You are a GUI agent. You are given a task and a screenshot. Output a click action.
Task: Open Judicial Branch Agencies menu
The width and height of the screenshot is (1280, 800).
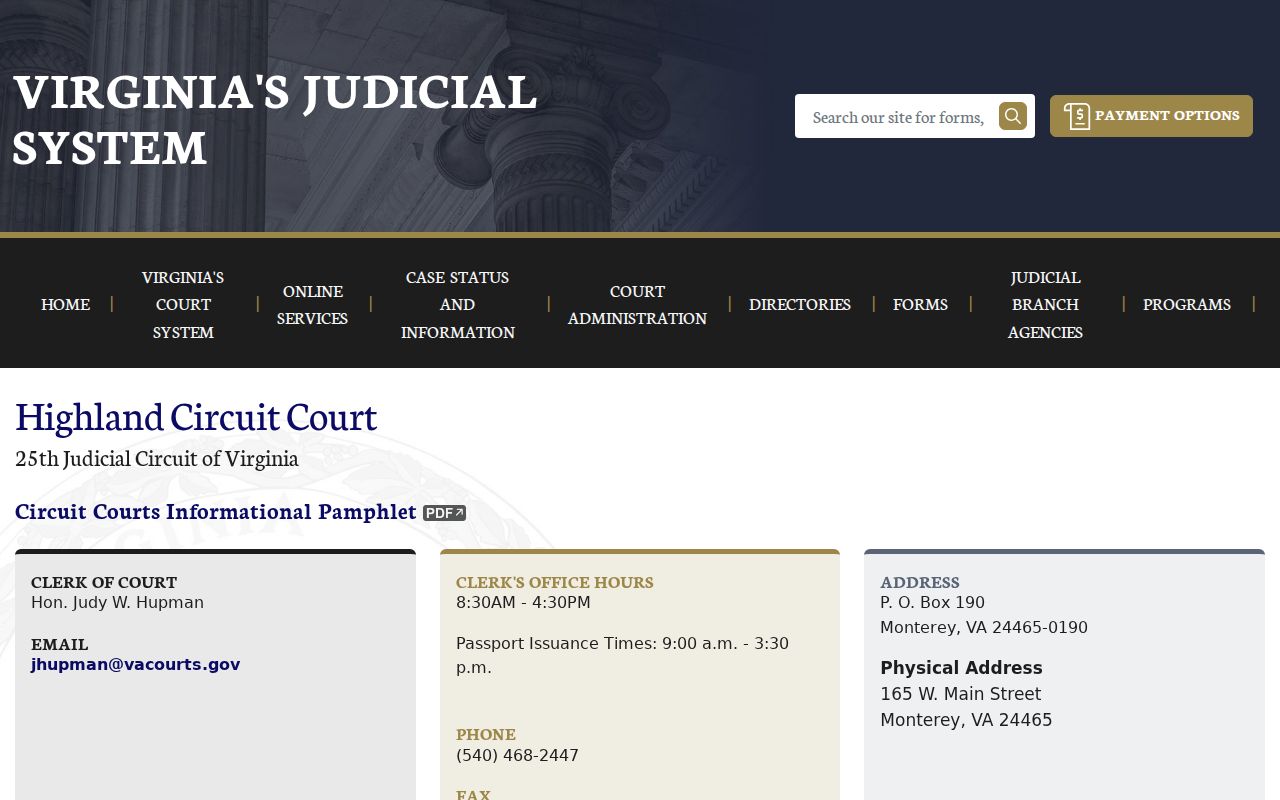click(1045, 304)
